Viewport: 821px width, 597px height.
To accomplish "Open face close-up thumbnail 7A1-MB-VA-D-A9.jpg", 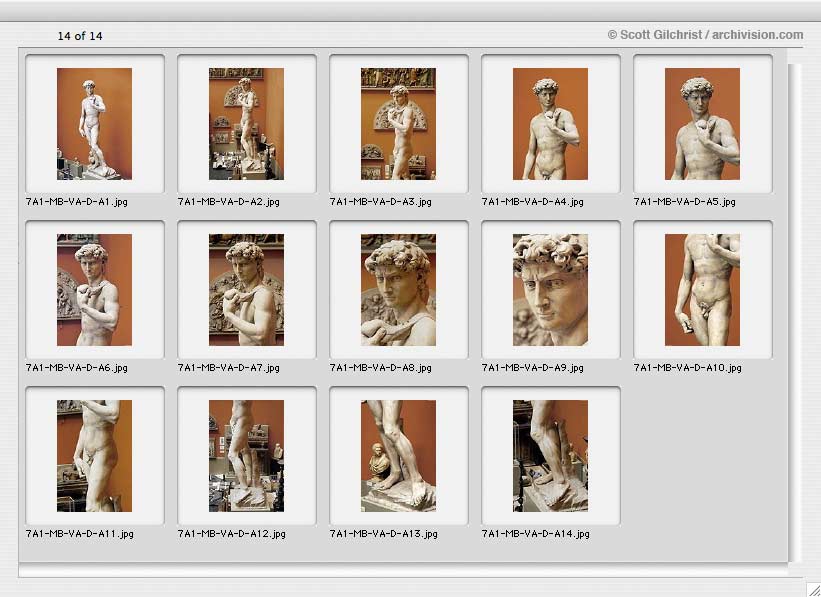I will [x=550, y=290].
